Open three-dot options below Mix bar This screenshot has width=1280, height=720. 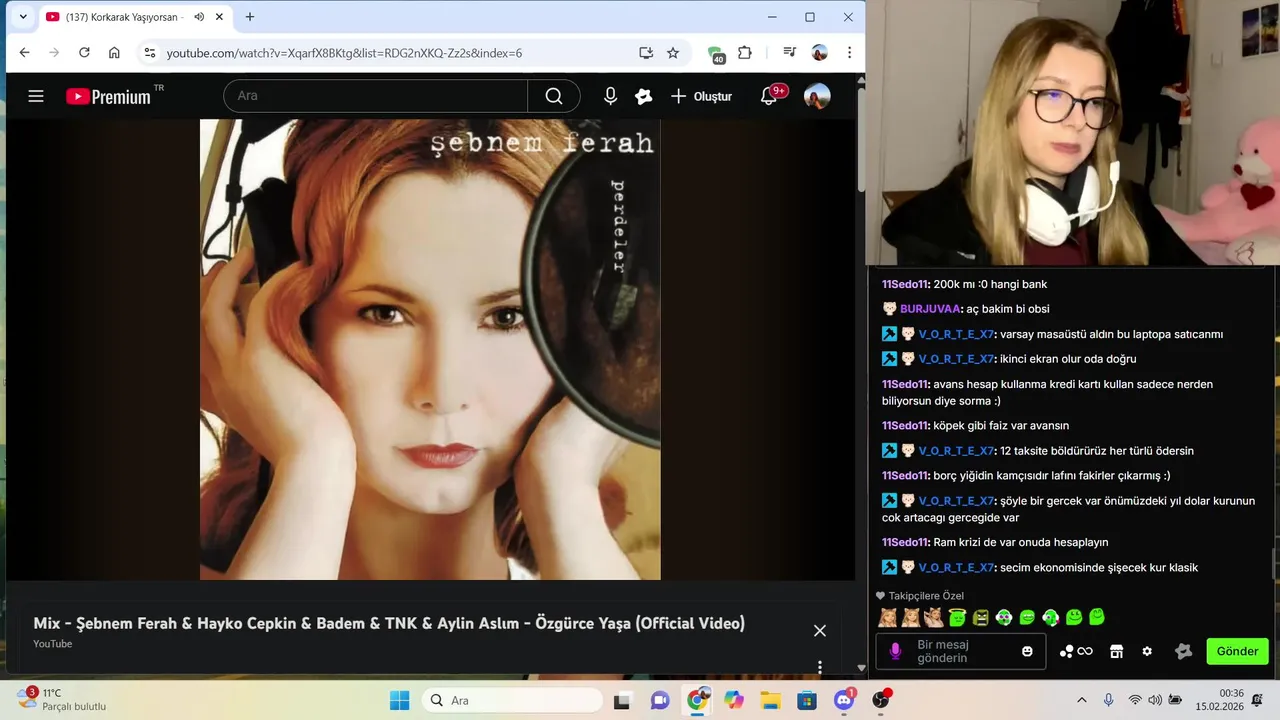pos(820,667)
